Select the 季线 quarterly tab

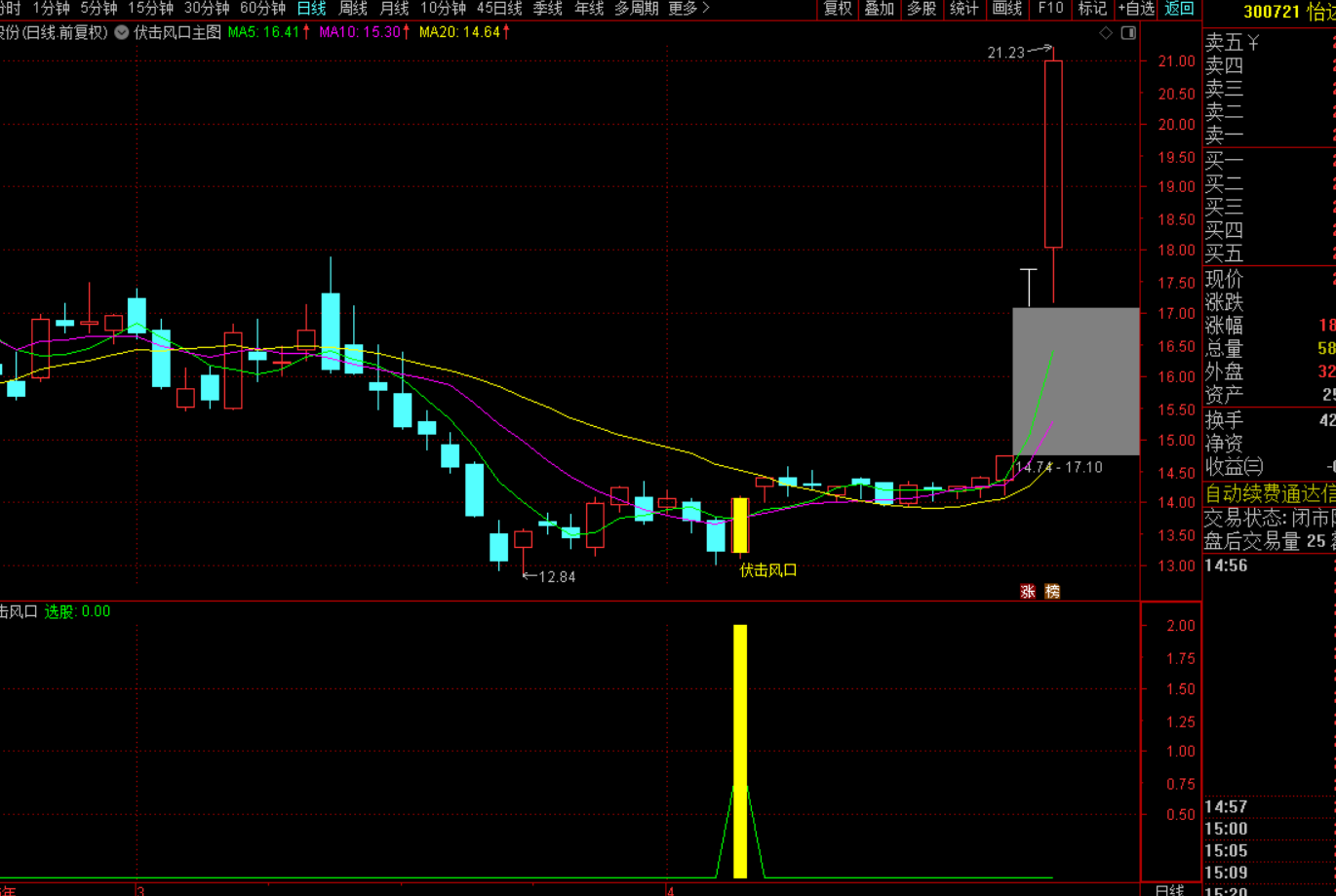tap(548, 9)
